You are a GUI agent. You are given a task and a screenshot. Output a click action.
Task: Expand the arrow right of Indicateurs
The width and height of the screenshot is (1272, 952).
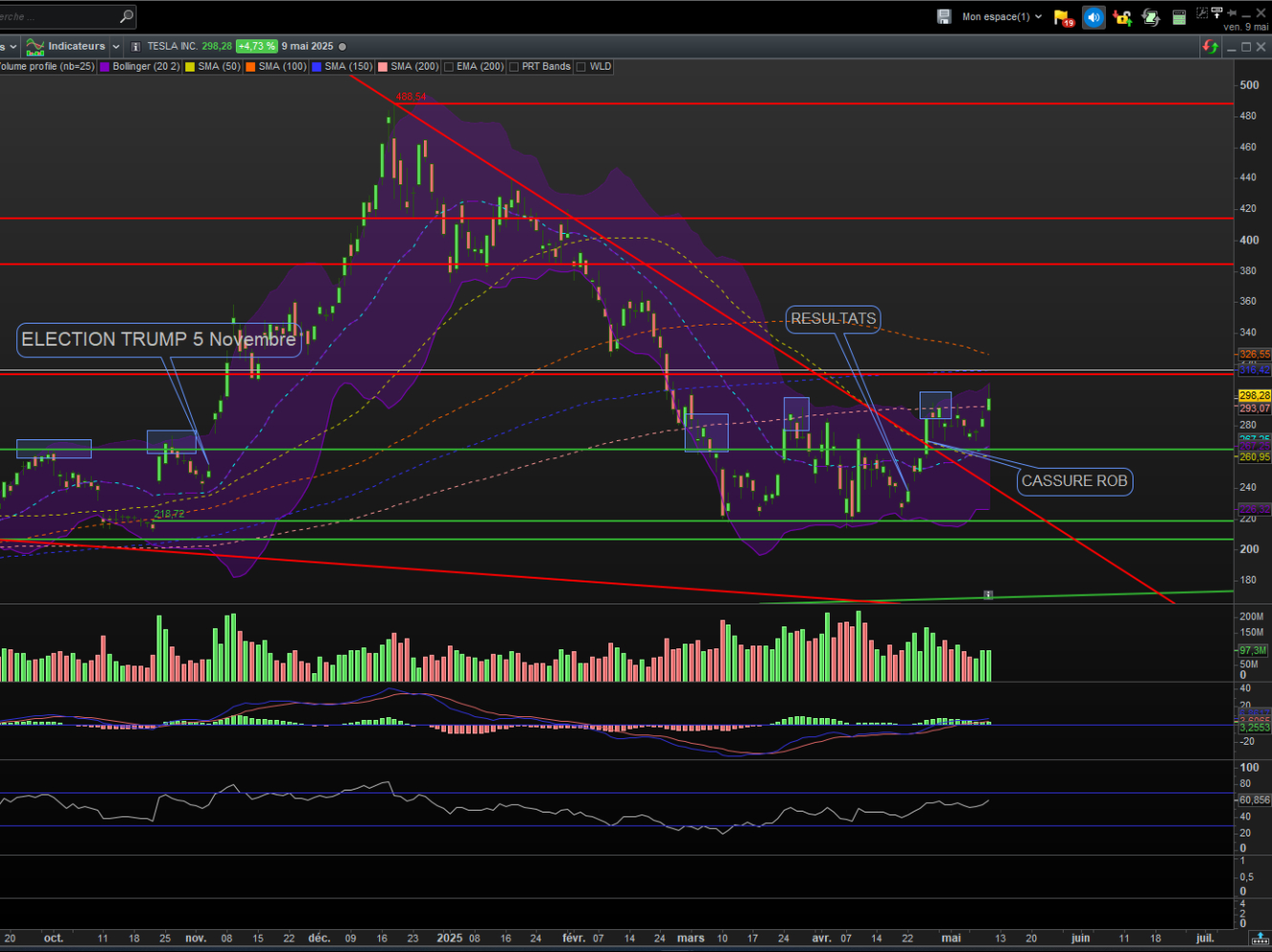point(116,47)
